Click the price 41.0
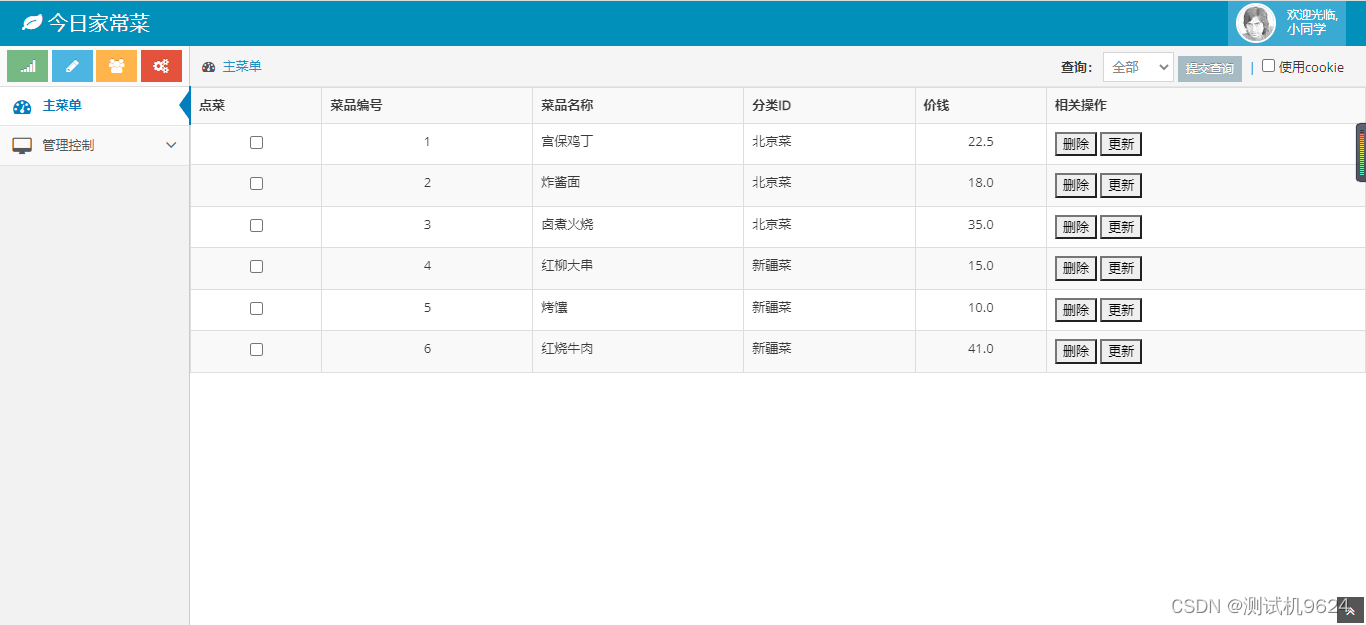Screen dimensions: 1366x625 tap(981, 349)
